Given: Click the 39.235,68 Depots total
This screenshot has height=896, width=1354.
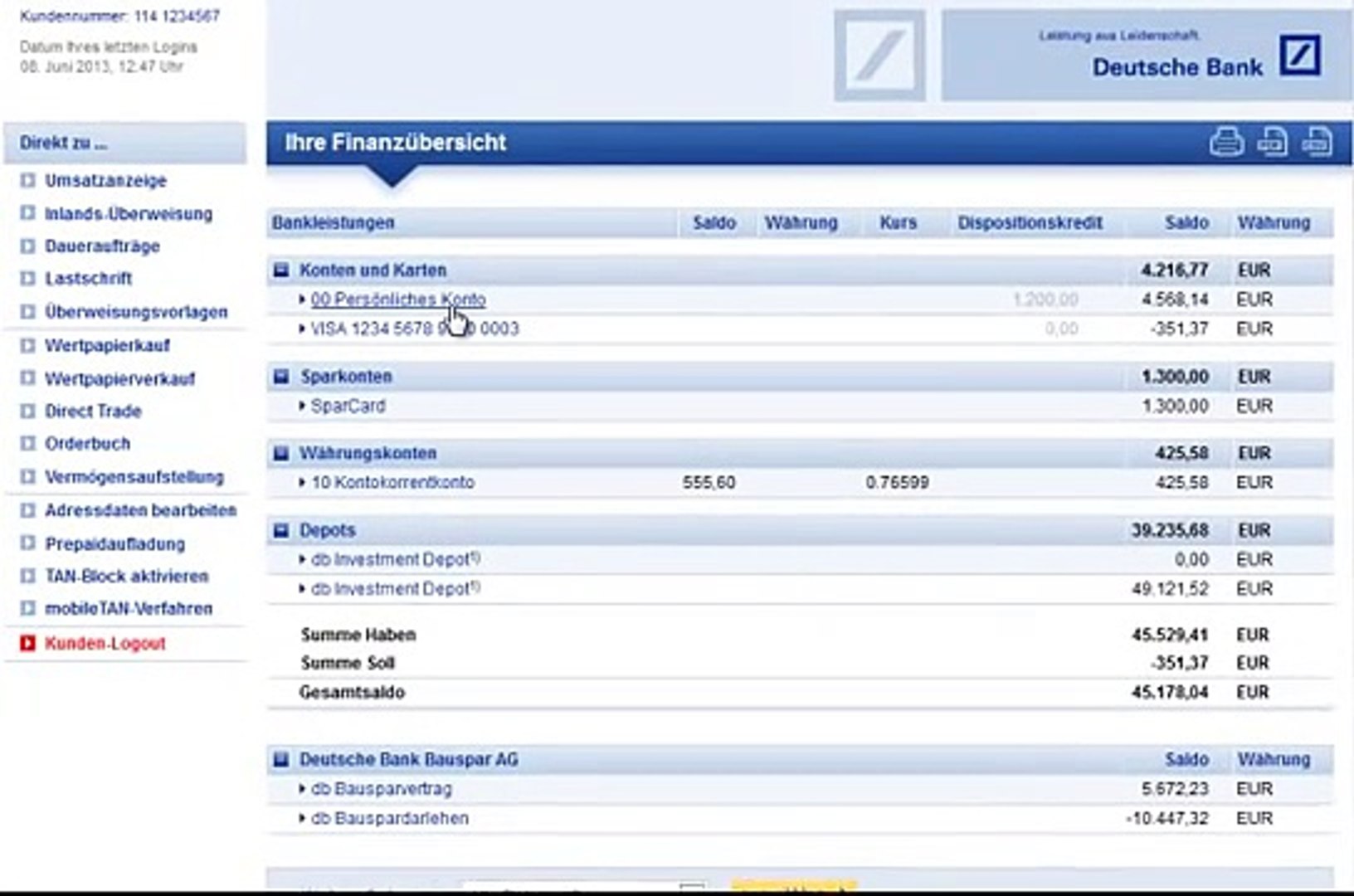Looking at the screenshot, I should (1170, 530).
